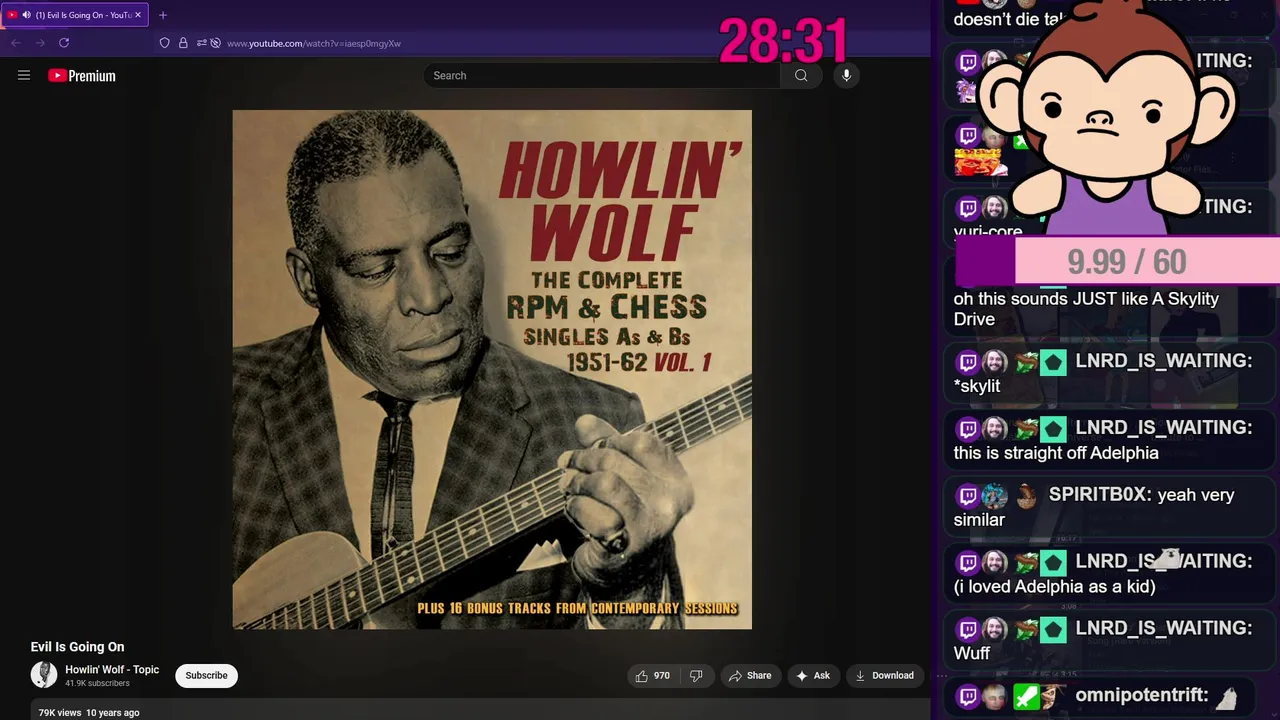Open the YouTube guide hamburger menu

[x=24, y=75]
